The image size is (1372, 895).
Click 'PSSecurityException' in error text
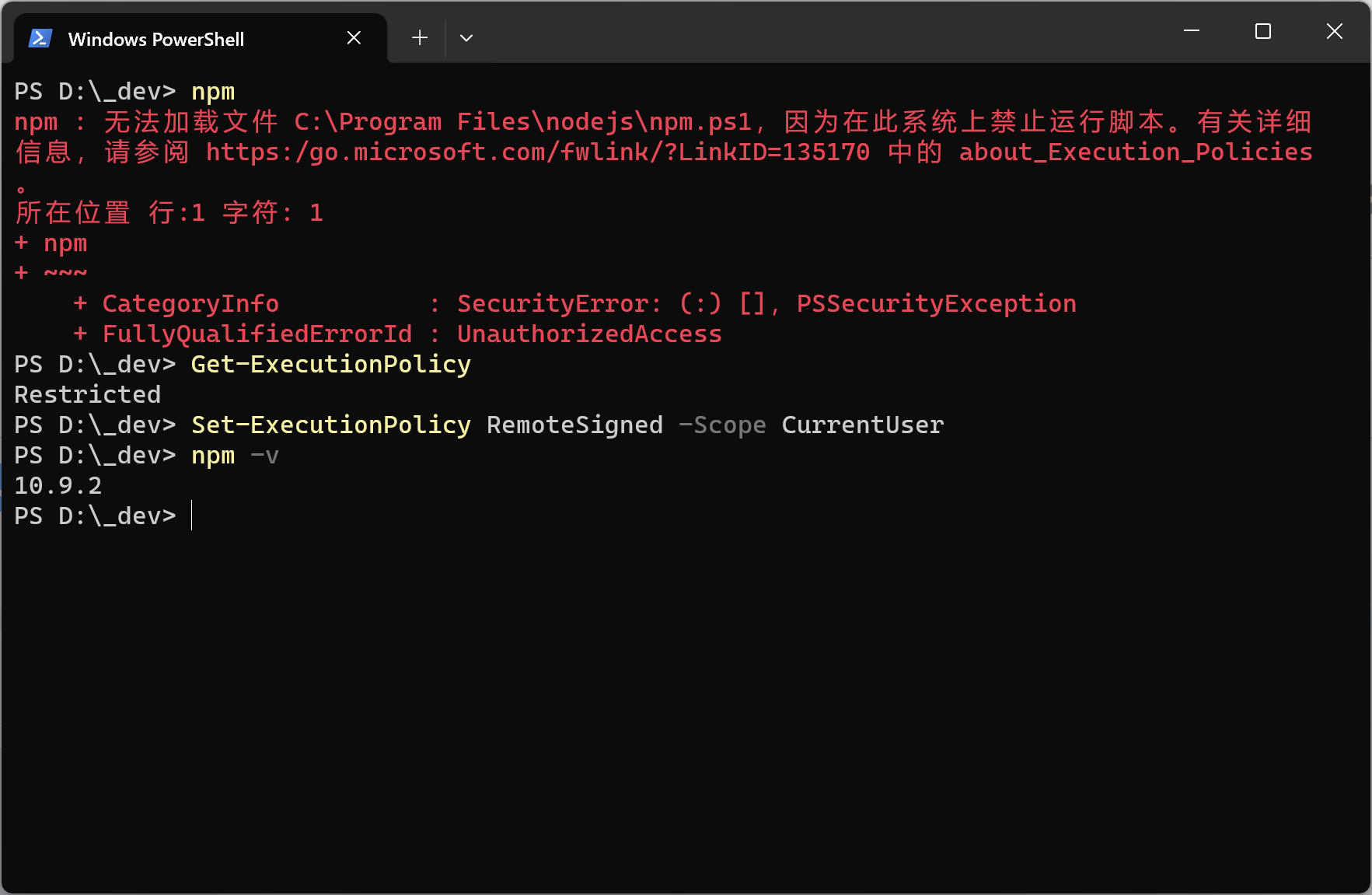pyautogui.click(x=937, y=303)
